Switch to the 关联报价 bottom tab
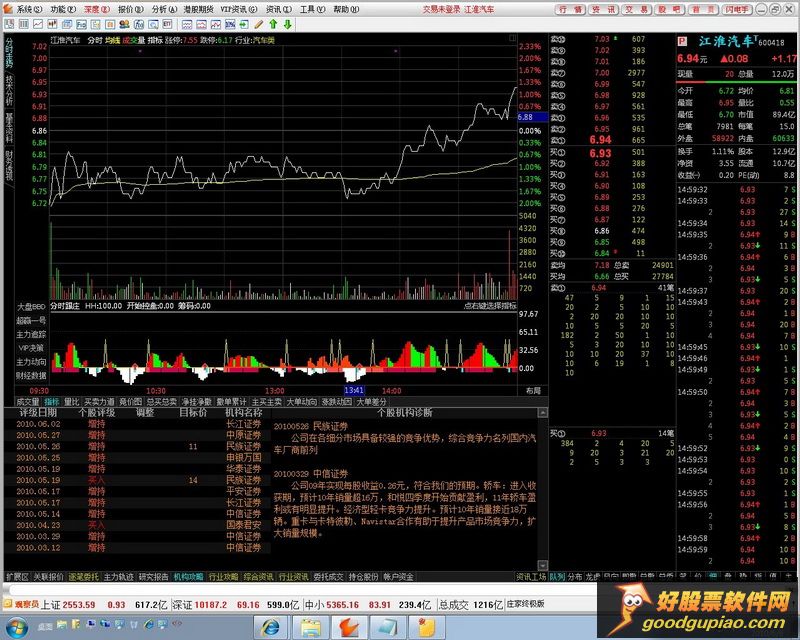800x640 pixels. (x=48, y=577)
